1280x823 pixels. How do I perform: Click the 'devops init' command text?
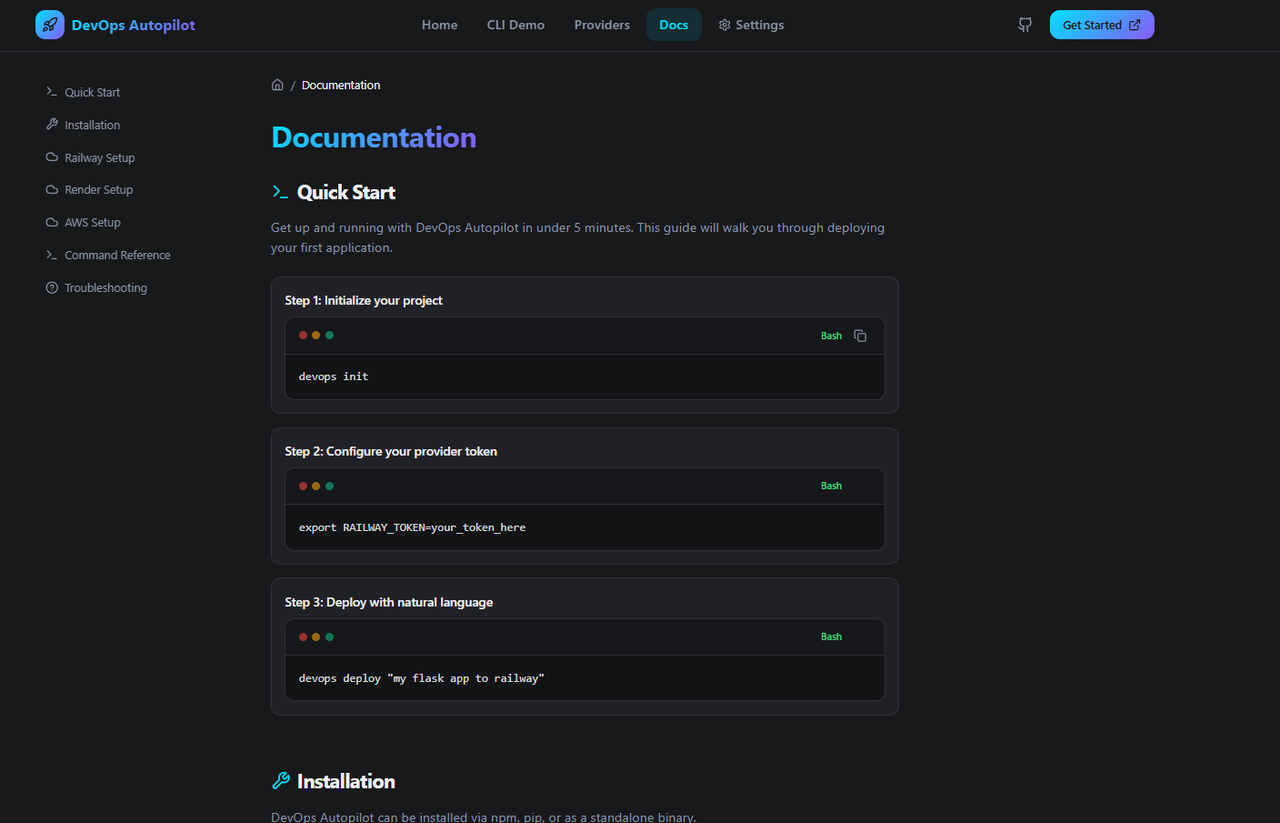pos(334,376)
